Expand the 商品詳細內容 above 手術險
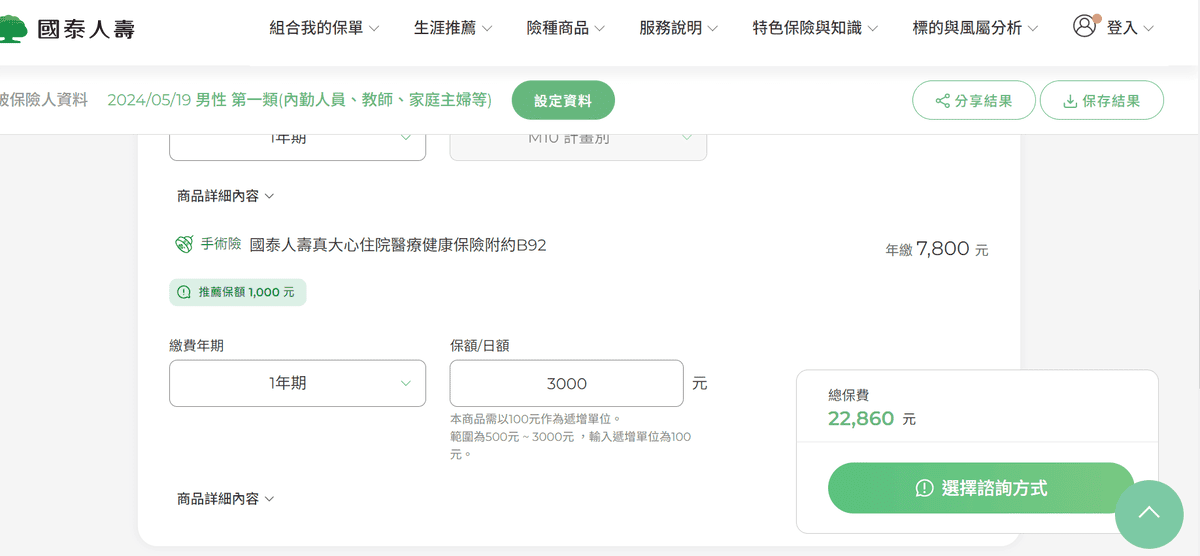Image resolution: width=1200 pixels, height=556 pixels. pos(225,196)
